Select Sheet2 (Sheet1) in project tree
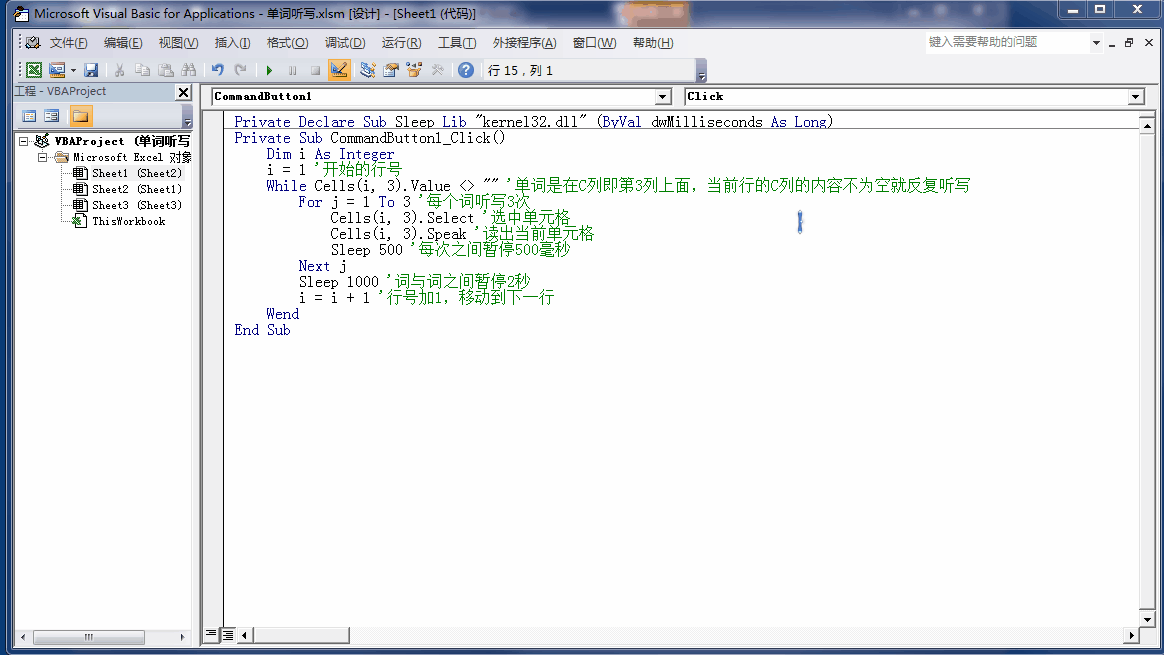This screenshot has width=1164, height=655. (x=137, y=189)
